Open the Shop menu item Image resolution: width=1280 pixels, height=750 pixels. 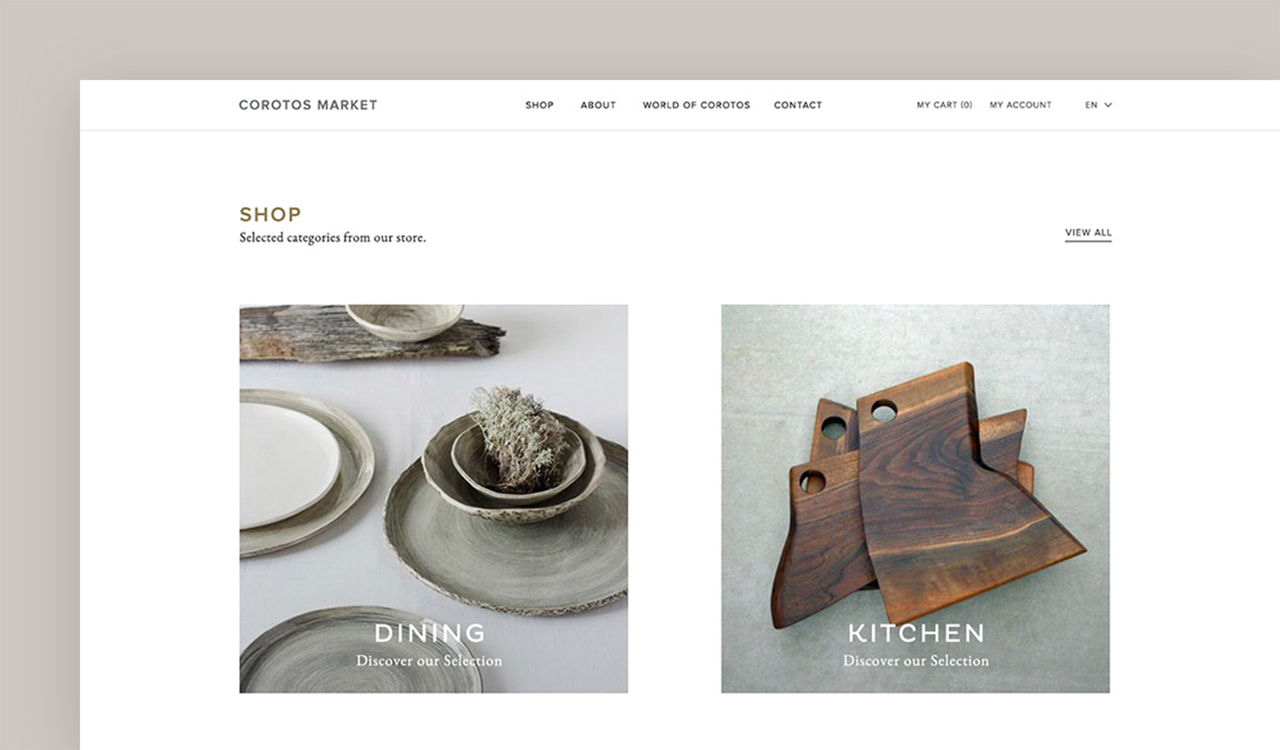coord(540,105)
